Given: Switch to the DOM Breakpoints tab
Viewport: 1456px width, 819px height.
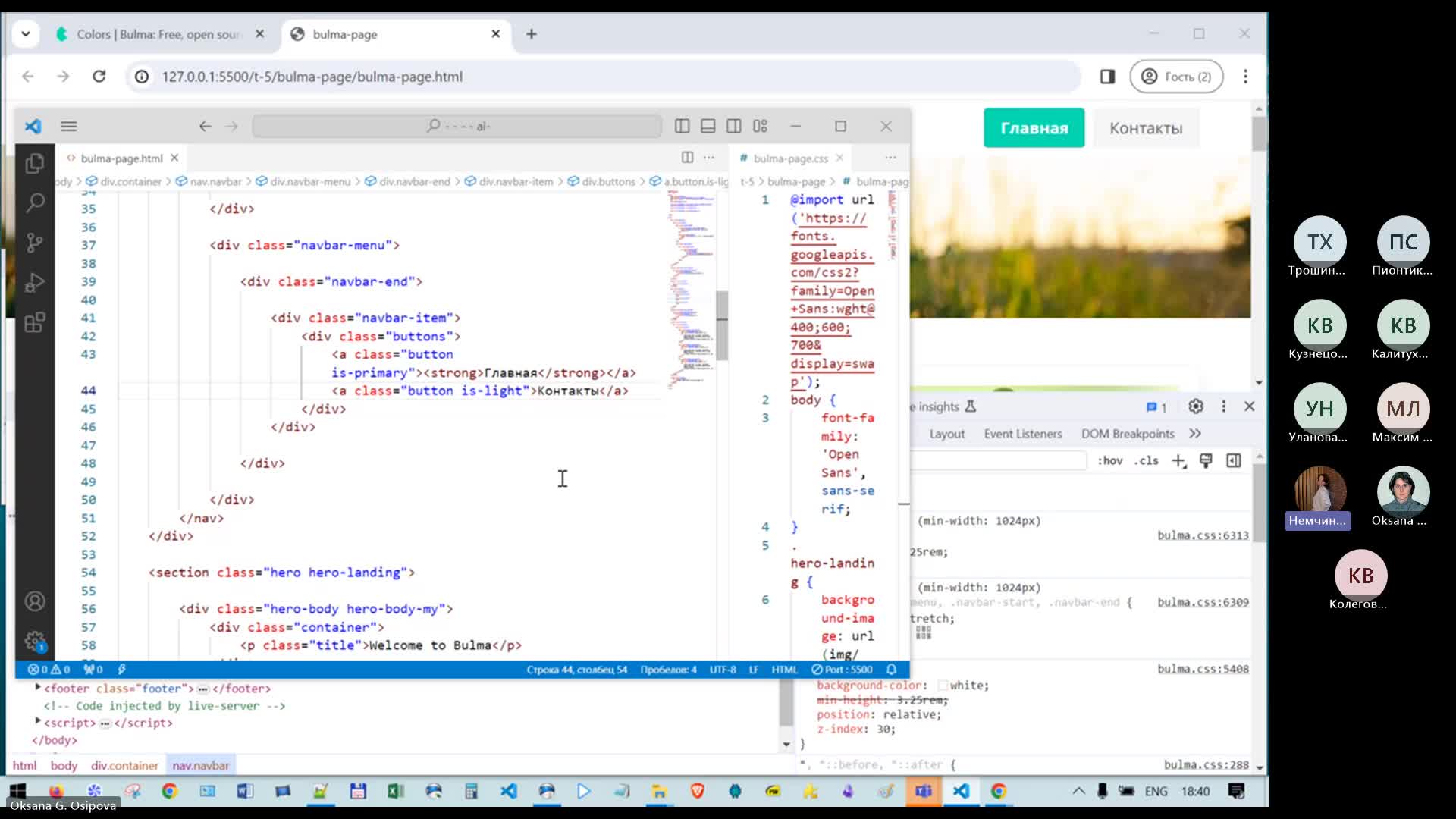Looking at the screenshot, I should tap(1128, 434).
